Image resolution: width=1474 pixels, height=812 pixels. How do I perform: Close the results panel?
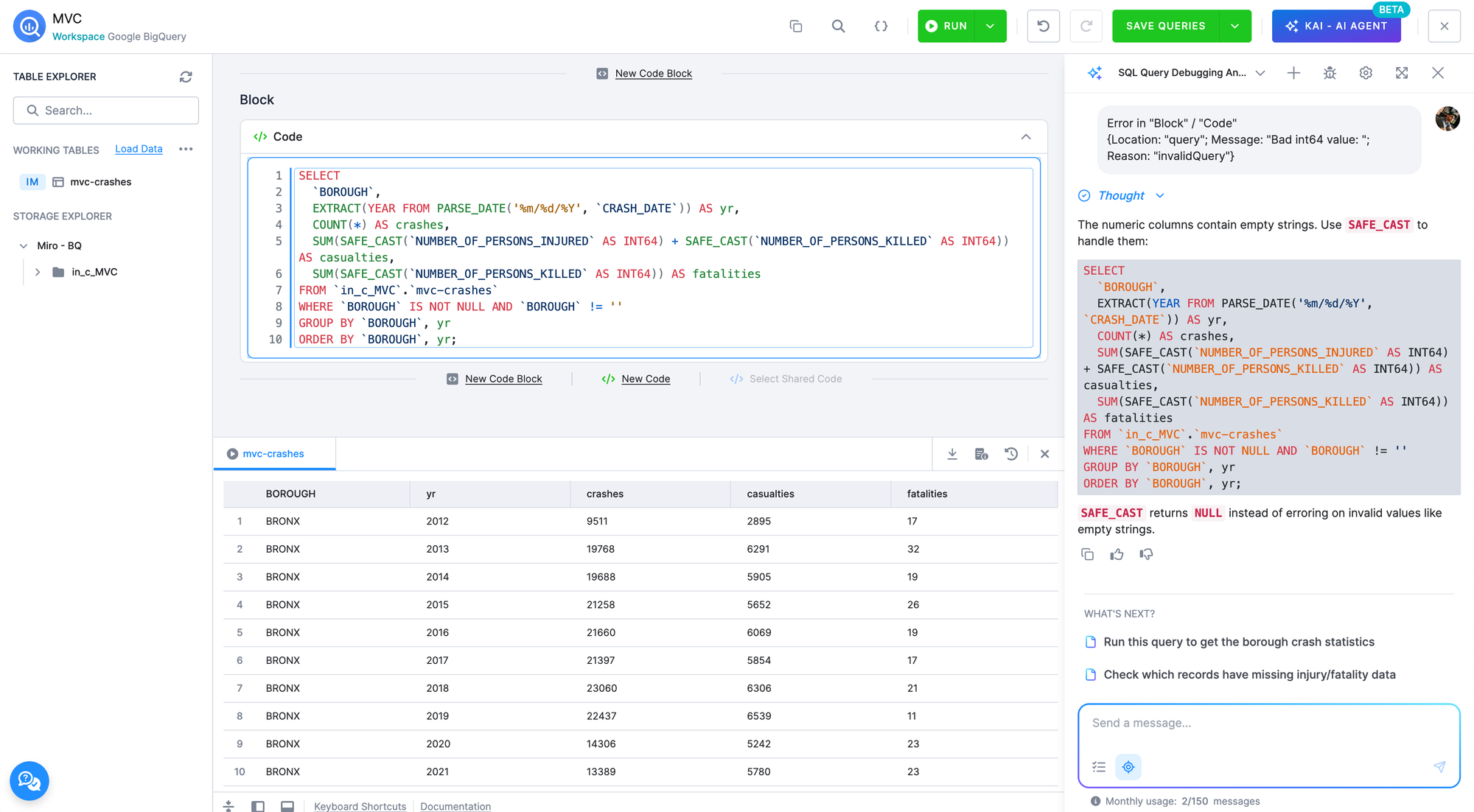coord(1044,454)
